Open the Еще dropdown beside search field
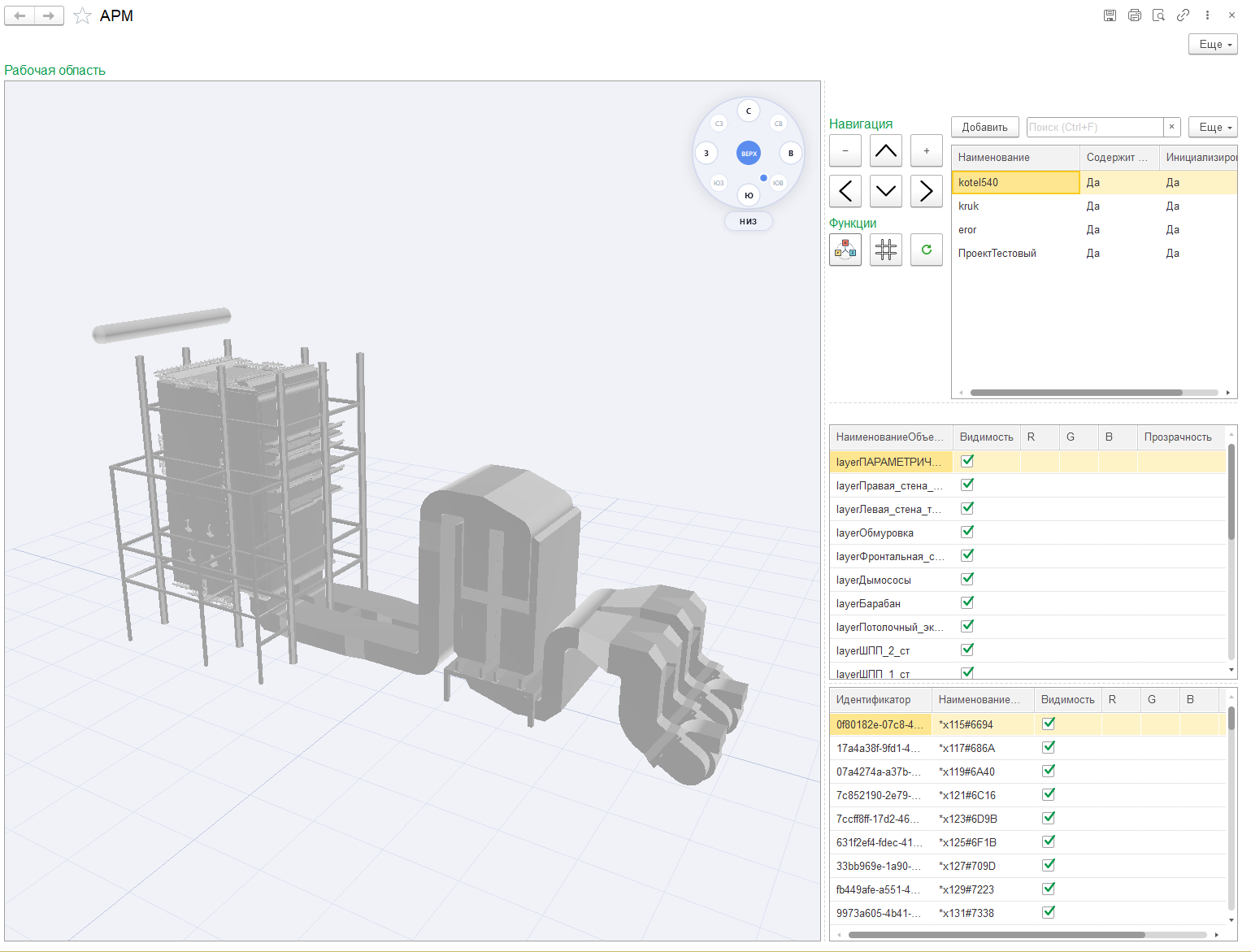 click(1213, 127)
